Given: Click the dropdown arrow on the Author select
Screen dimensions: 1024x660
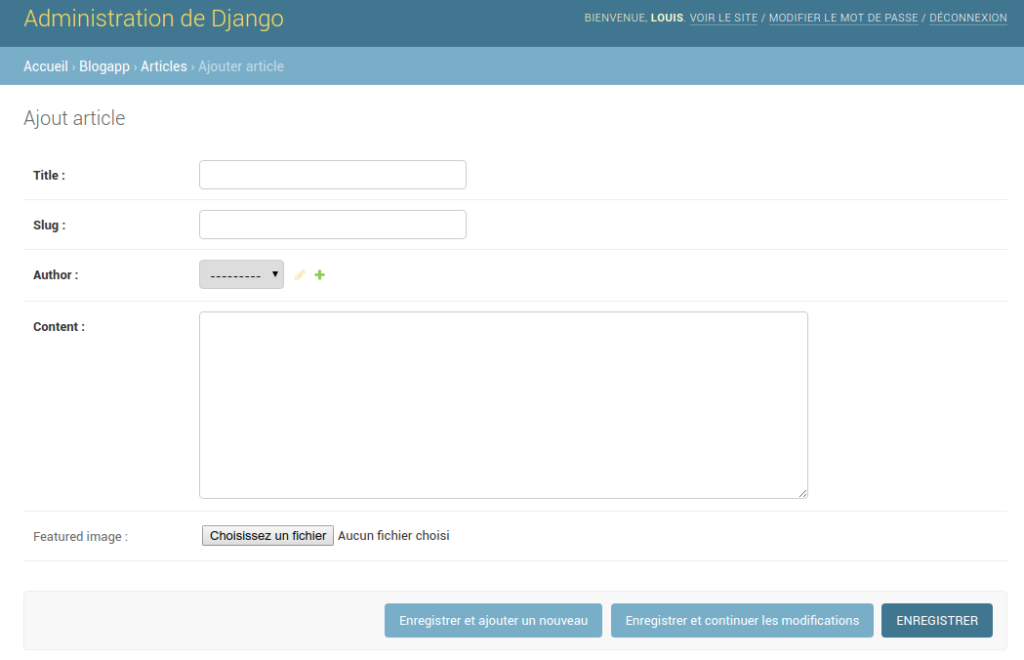Looking at the screenshot, I should coord(274,274).
